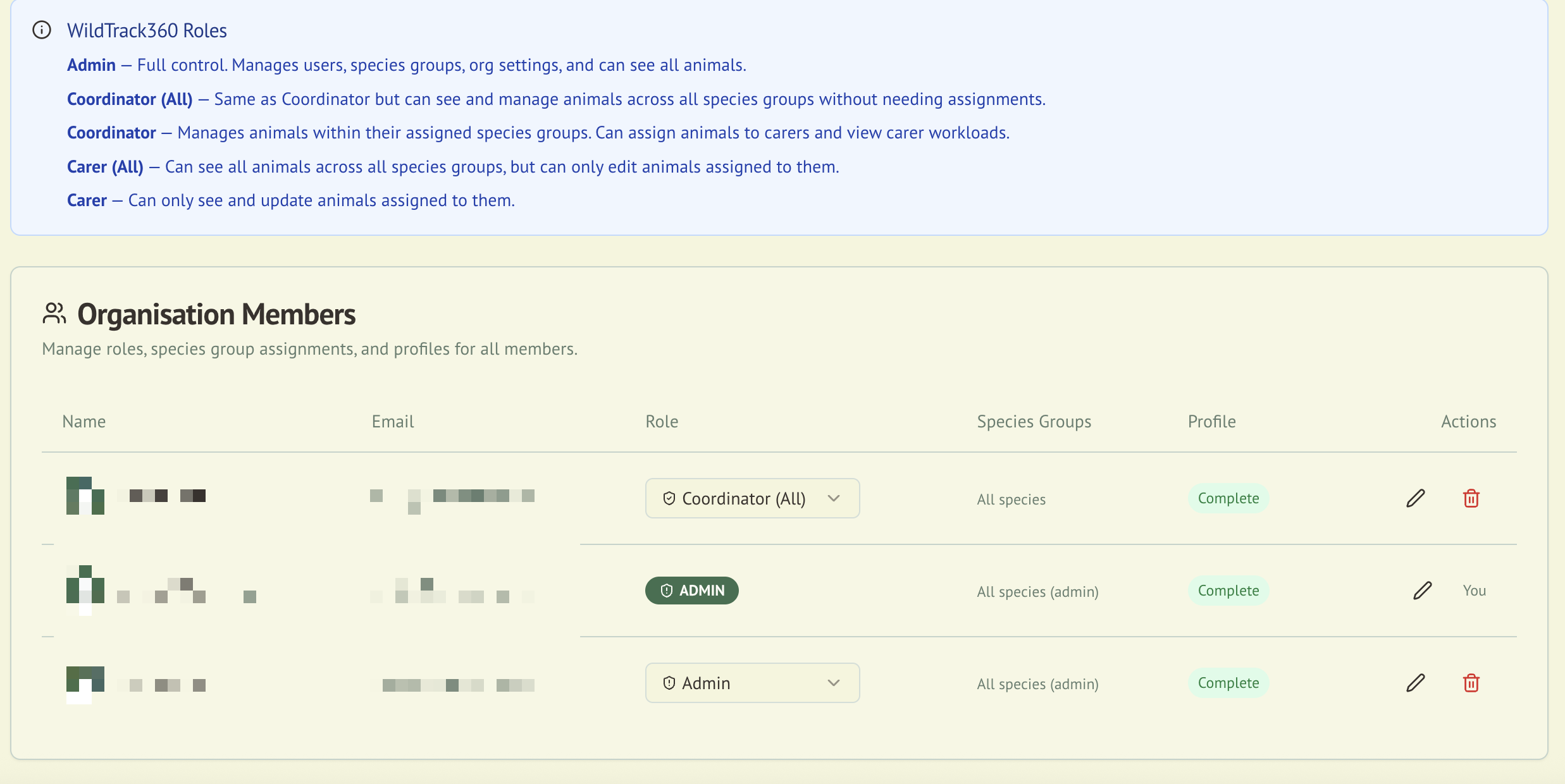1565x784 pixels.
Task: Click the Complete badge on the second row
Action: point(1228,590)
